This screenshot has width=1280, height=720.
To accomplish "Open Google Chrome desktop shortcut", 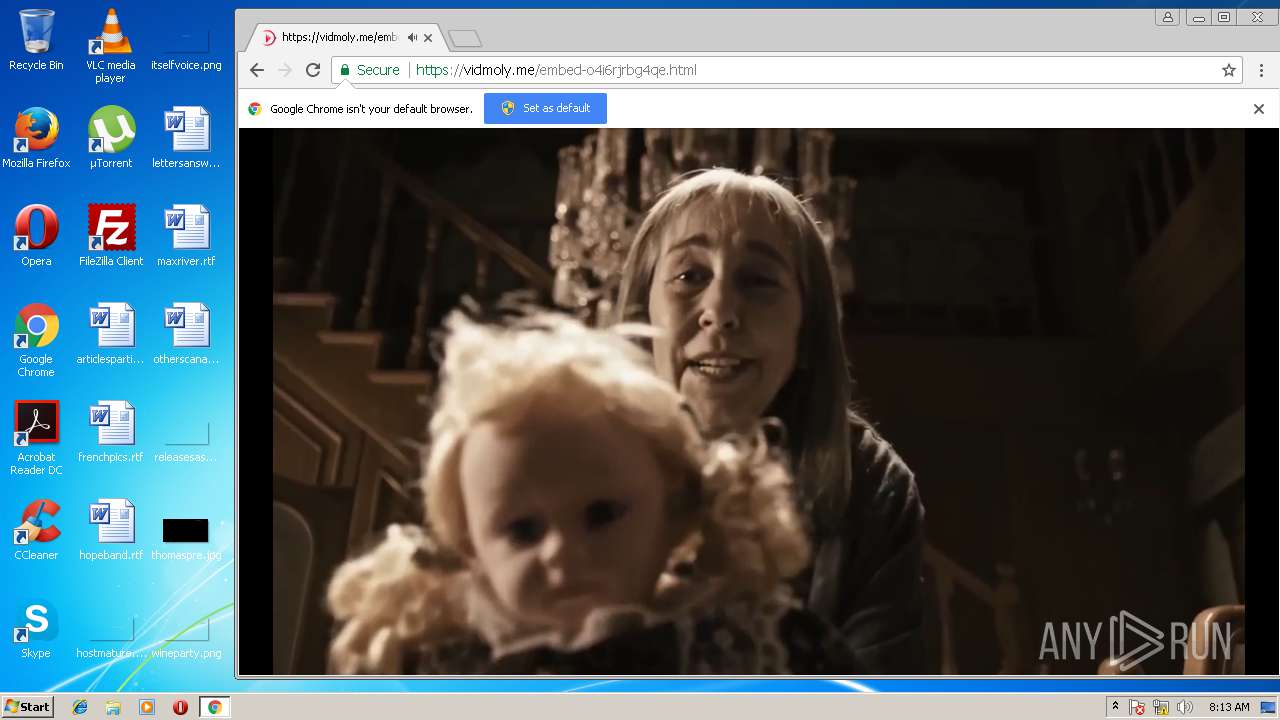I will [36, 340].
